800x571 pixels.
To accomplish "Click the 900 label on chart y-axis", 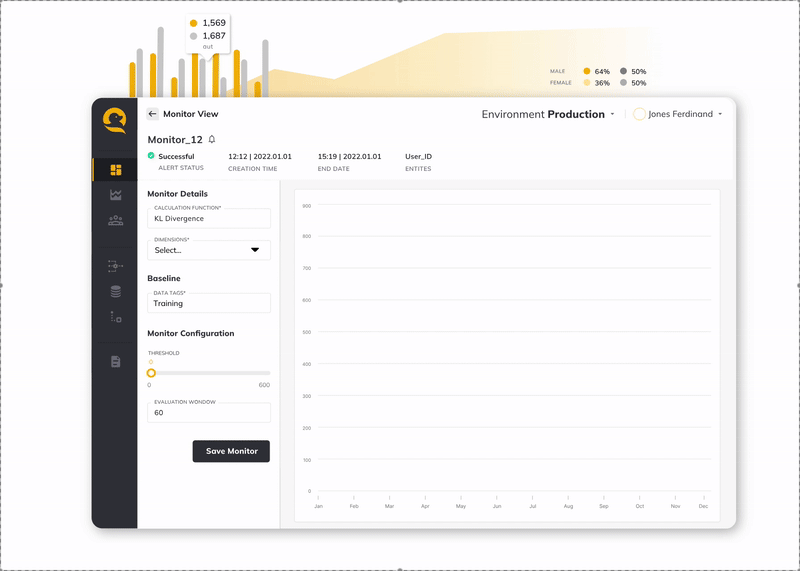I will click(x=307, y=206).
